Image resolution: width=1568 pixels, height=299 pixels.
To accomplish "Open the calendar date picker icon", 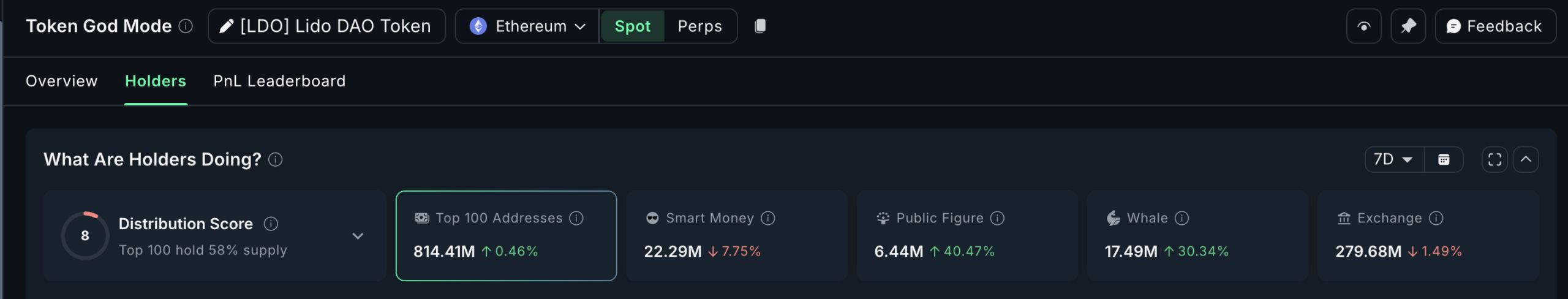I will pyautogui.click(x=1444, y=160).
